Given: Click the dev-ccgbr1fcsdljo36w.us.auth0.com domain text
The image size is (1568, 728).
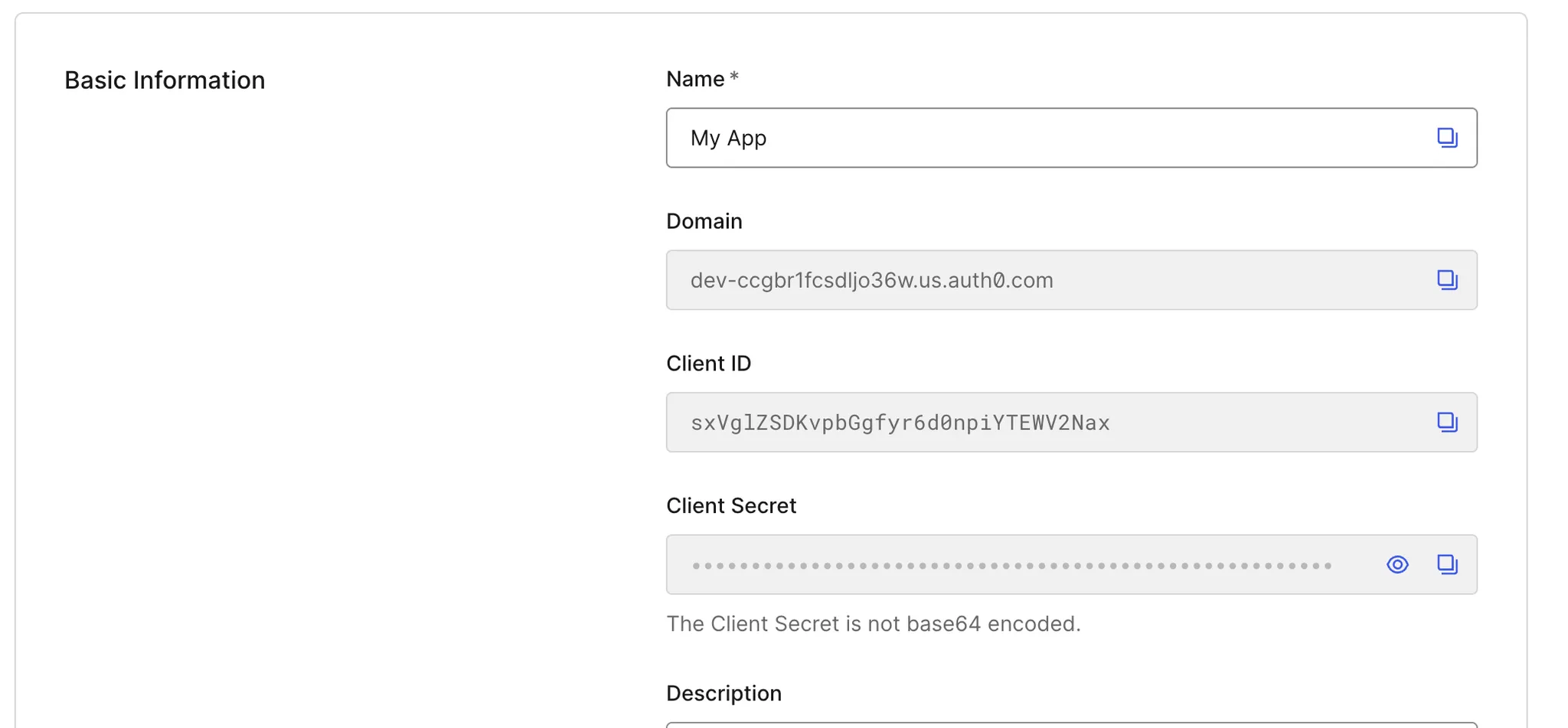Looking at the screenshot, I should coord(871,281).
